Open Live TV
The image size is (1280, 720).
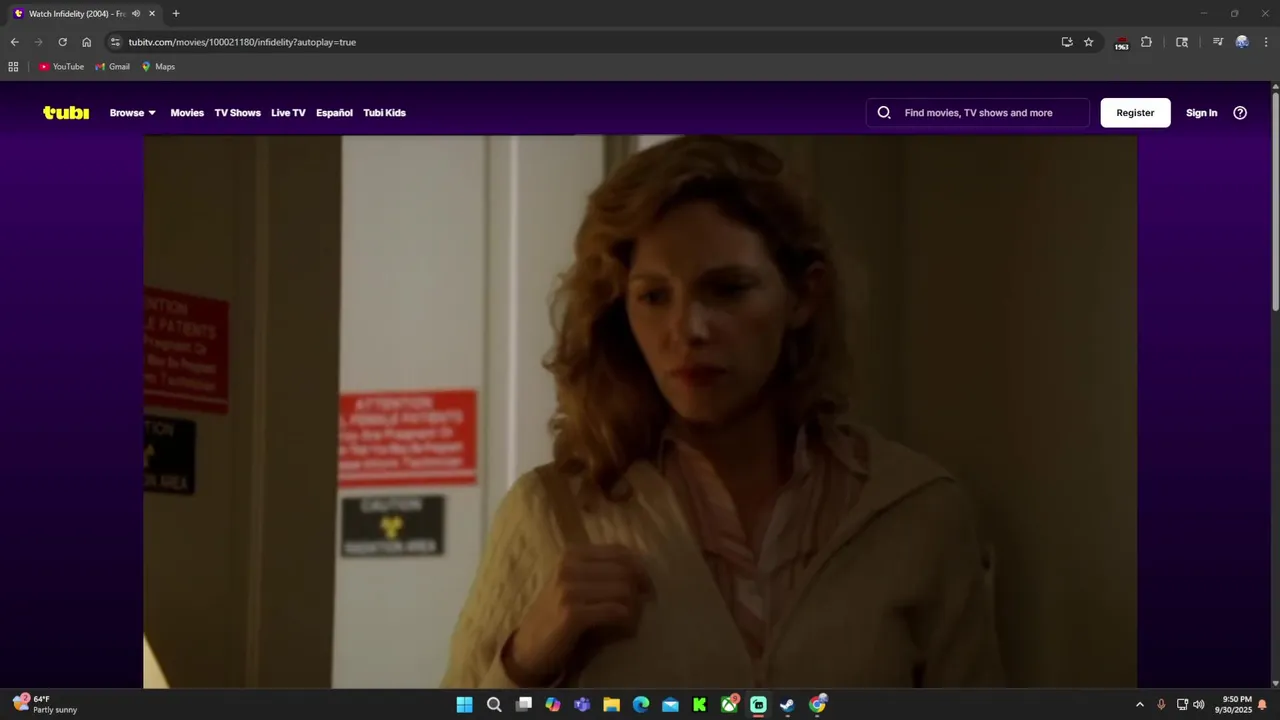(x=288, y=113)
